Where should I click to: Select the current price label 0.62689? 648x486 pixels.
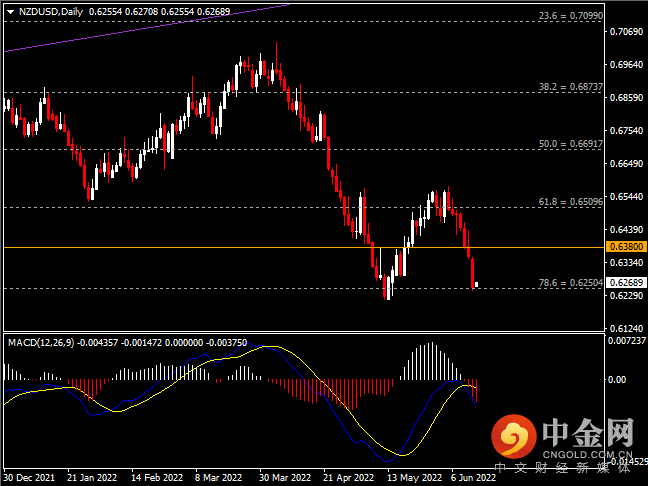coord(626,282)
